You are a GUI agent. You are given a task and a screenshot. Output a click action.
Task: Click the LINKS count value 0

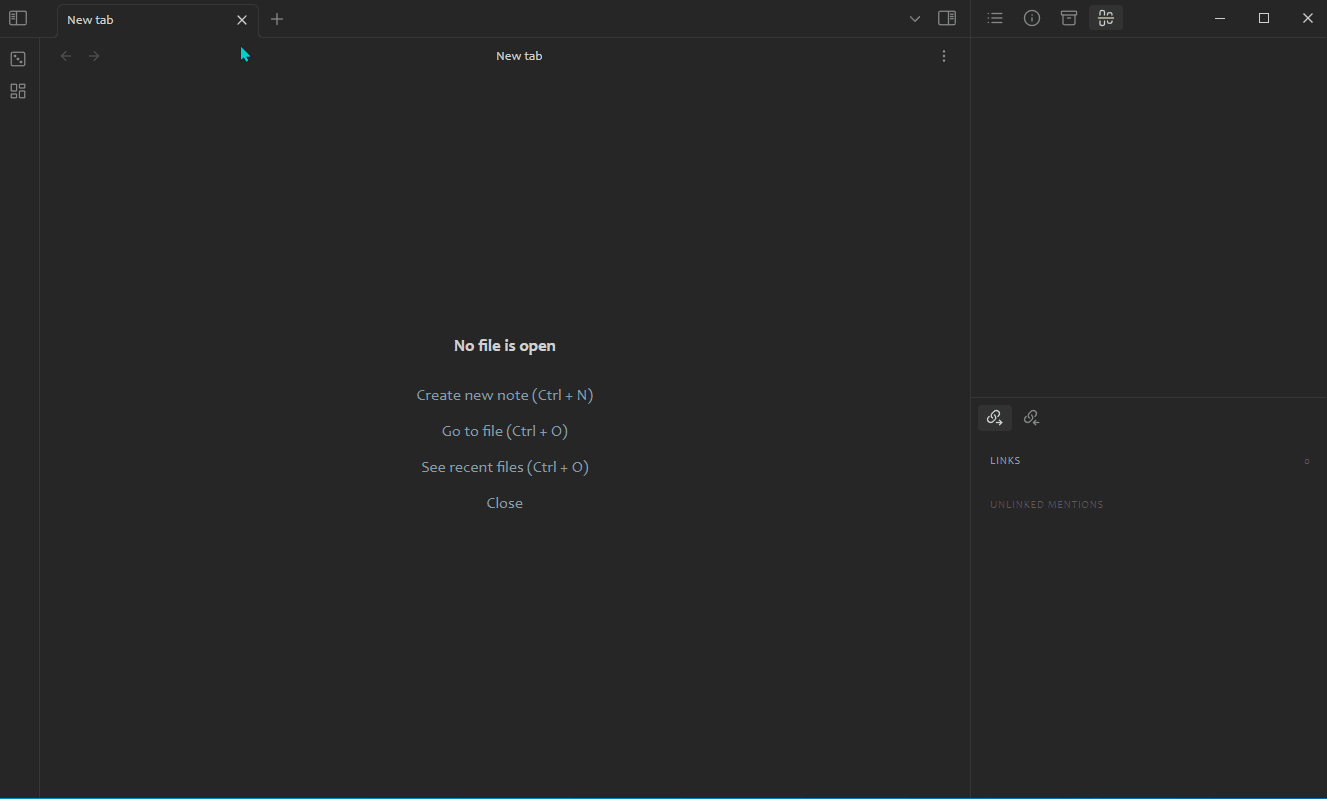[x=1307, y=462]
